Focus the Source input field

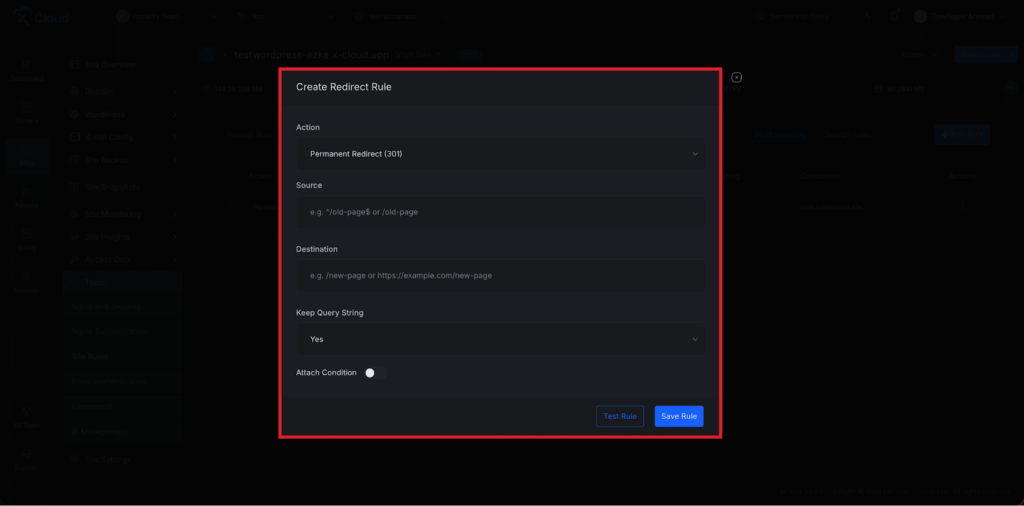500,212
